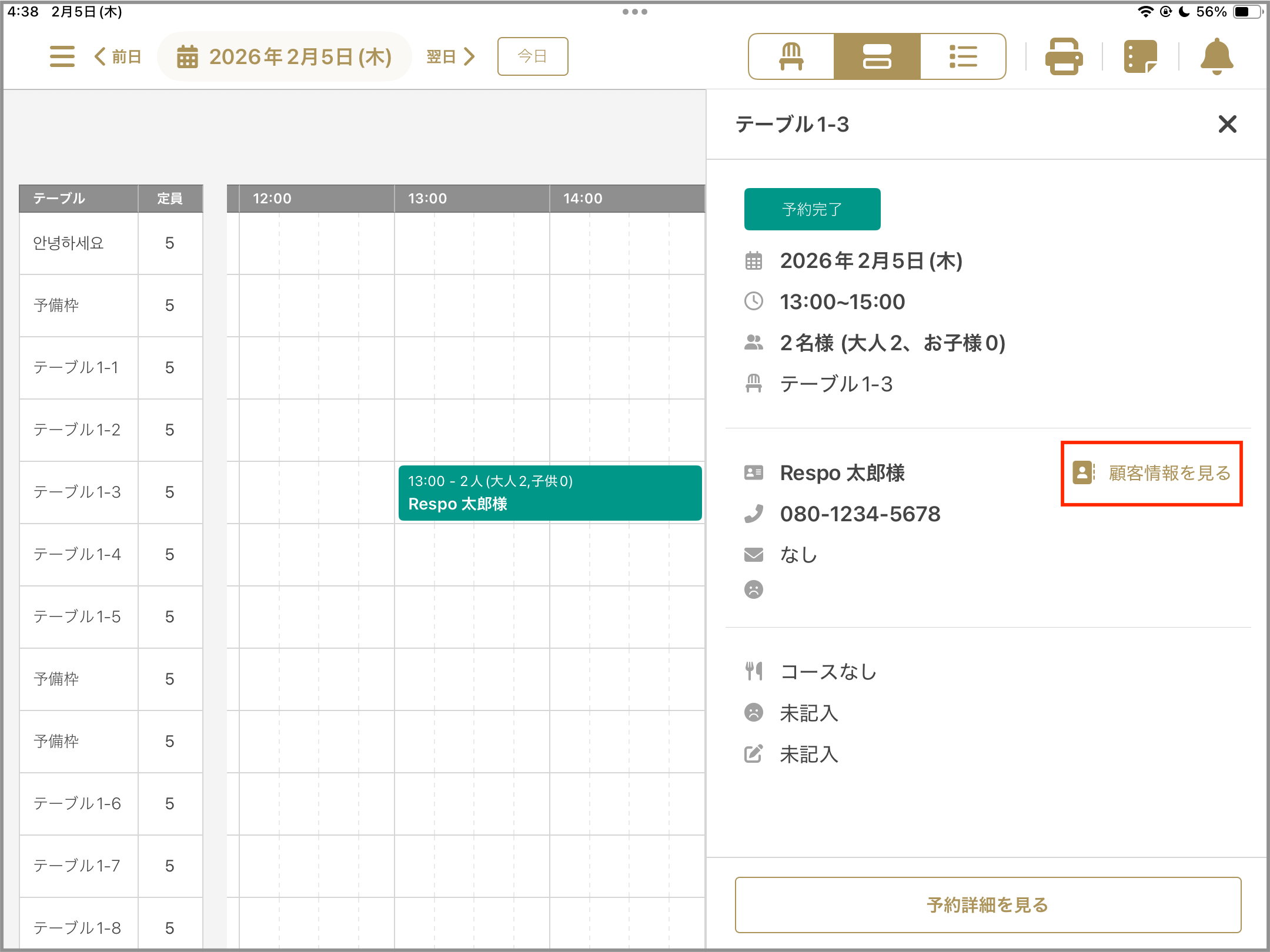Click 顧客情報を見る link

[x=1152, y=473]
